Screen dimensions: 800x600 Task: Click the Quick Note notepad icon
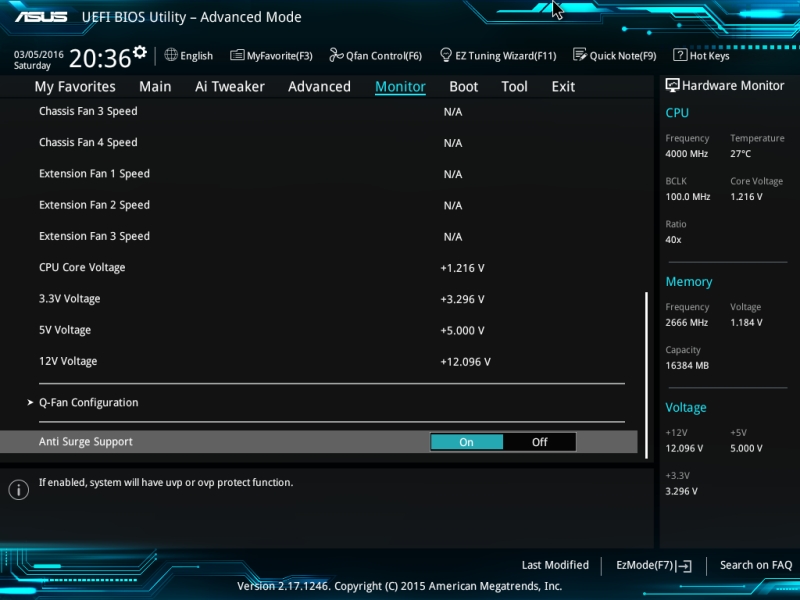pyautogui.click(x=580, y=55)
